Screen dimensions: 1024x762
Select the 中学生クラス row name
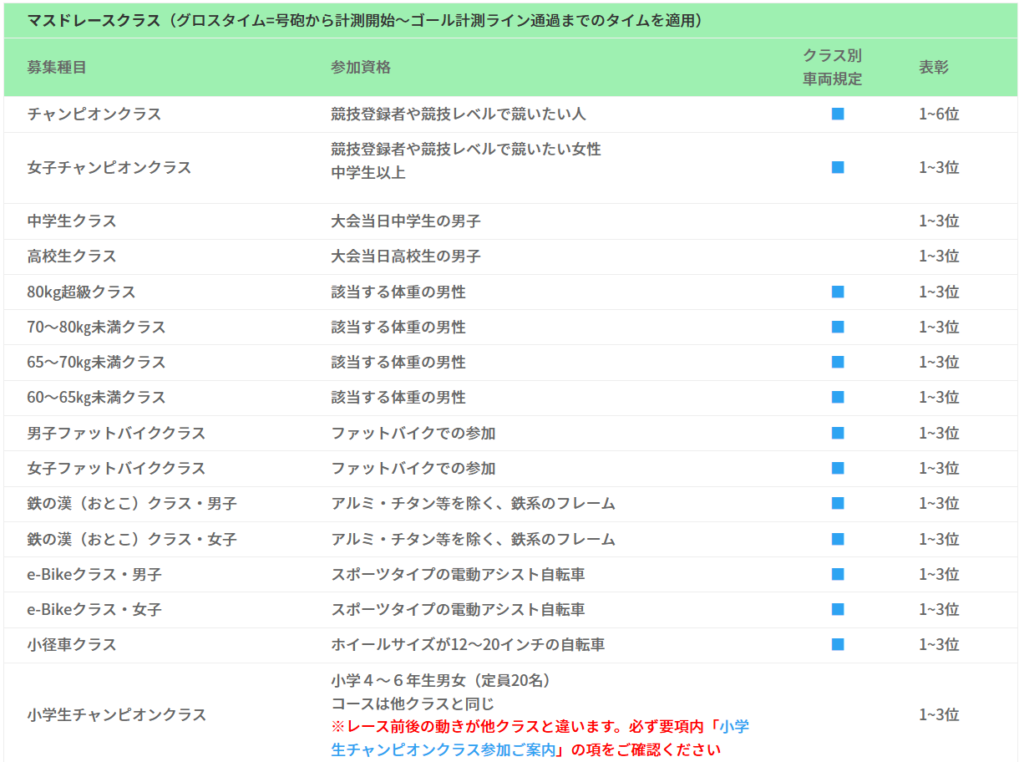coord(72,221)
